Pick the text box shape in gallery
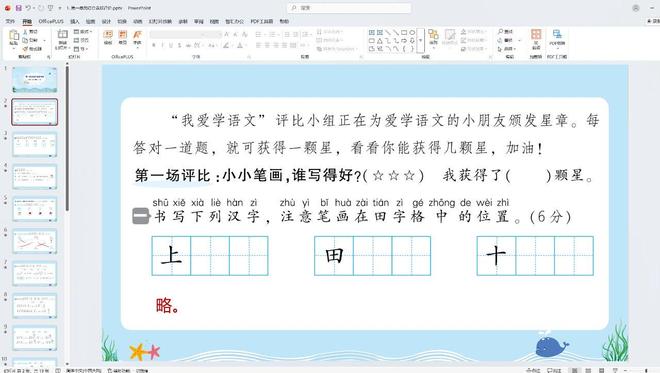This screenshot has width=660, height=373. (372, 32)
